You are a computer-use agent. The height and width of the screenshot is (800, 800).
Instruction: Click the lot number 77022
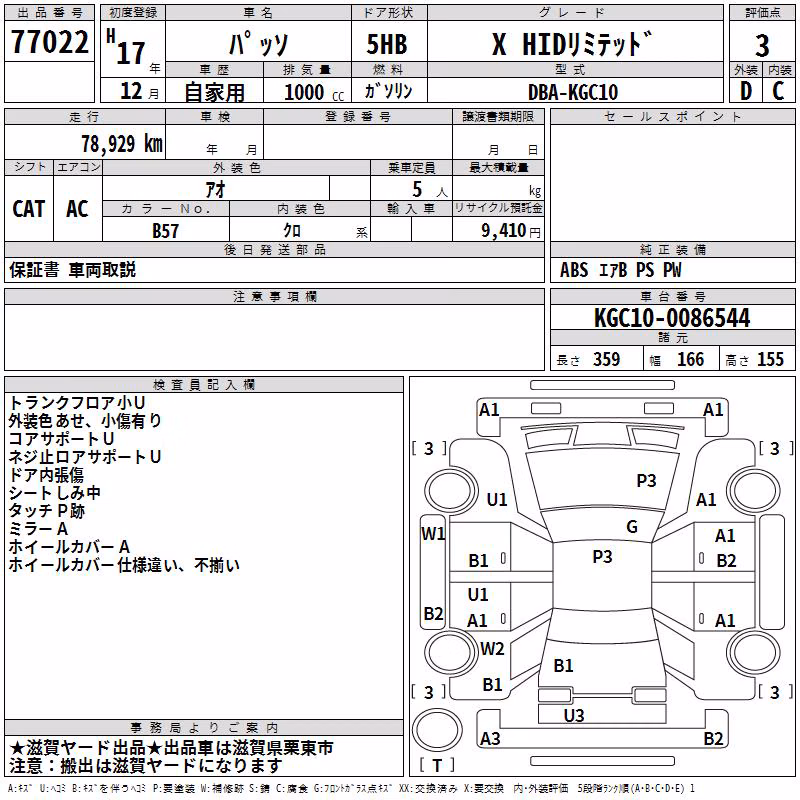49,41
